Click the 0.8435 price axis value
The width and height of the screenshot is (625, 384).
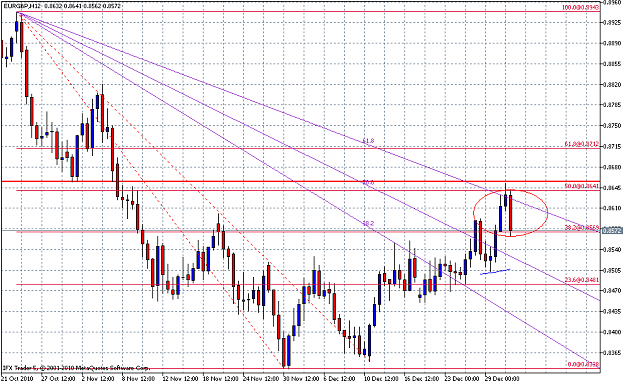613,311
